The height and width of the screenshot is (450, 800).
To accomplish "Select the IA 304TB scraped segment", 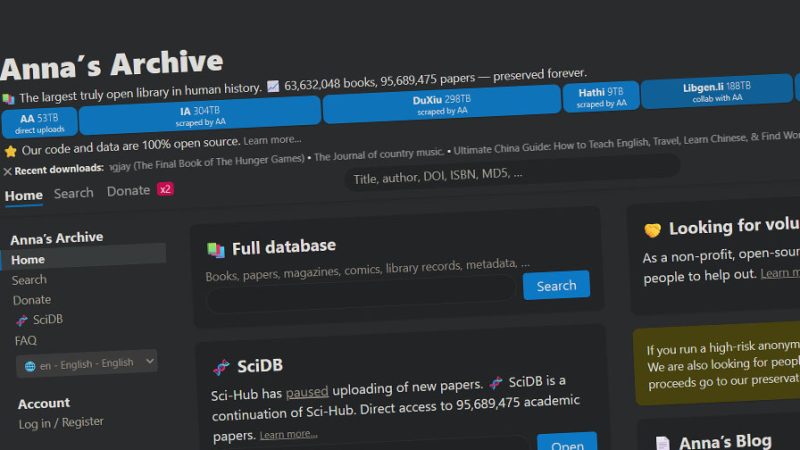I will 200,116.
